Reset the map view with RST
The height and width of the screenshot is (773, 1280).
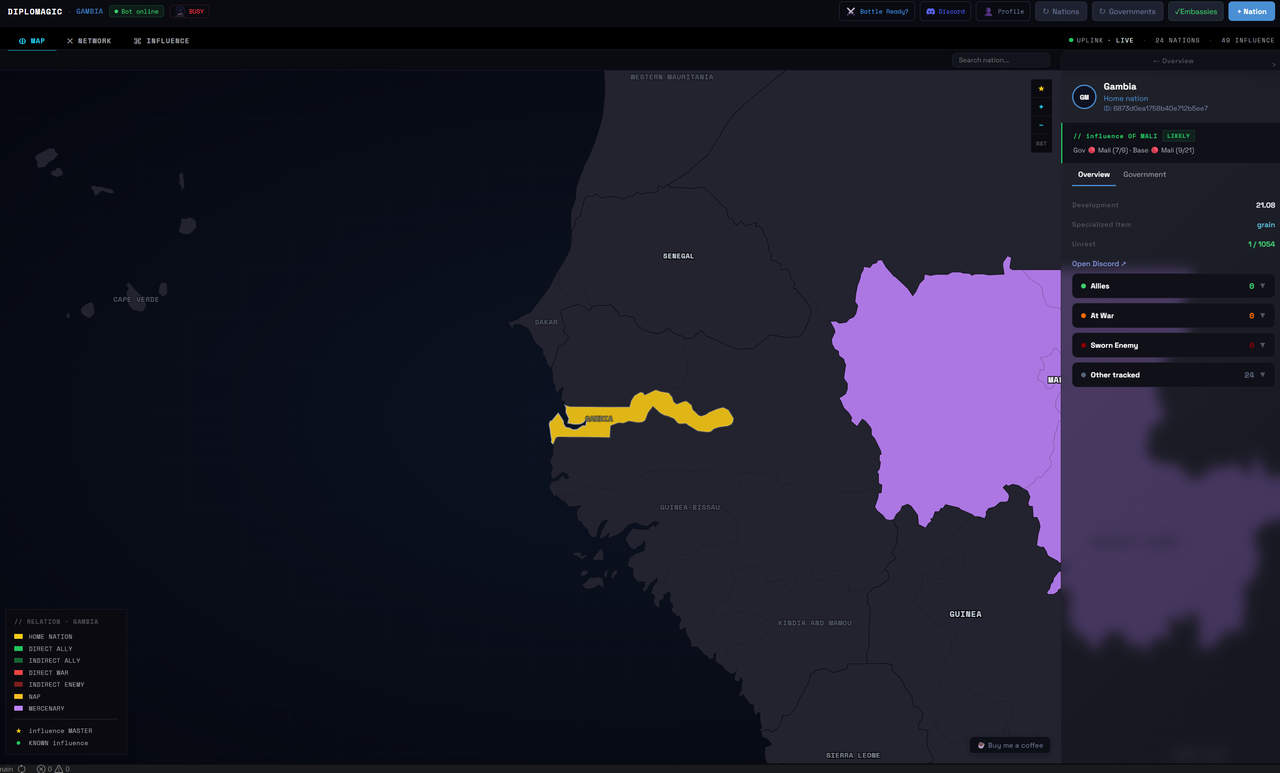point(1041,144)
